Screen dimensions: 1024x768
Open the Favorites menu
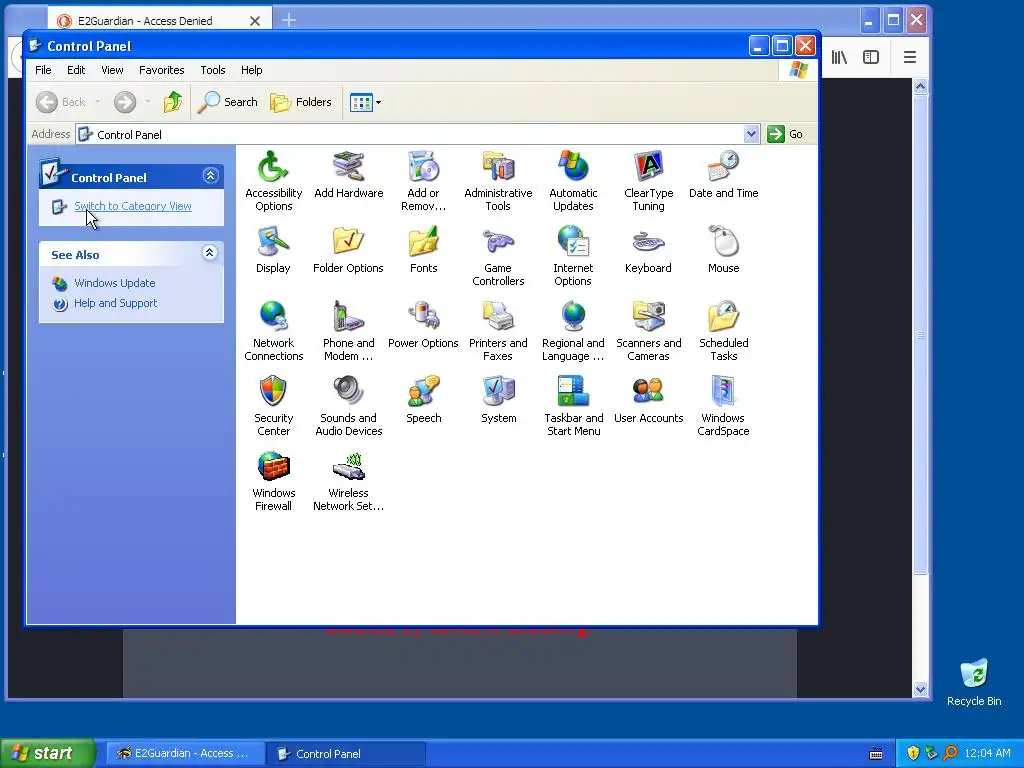tap(161, 70)
